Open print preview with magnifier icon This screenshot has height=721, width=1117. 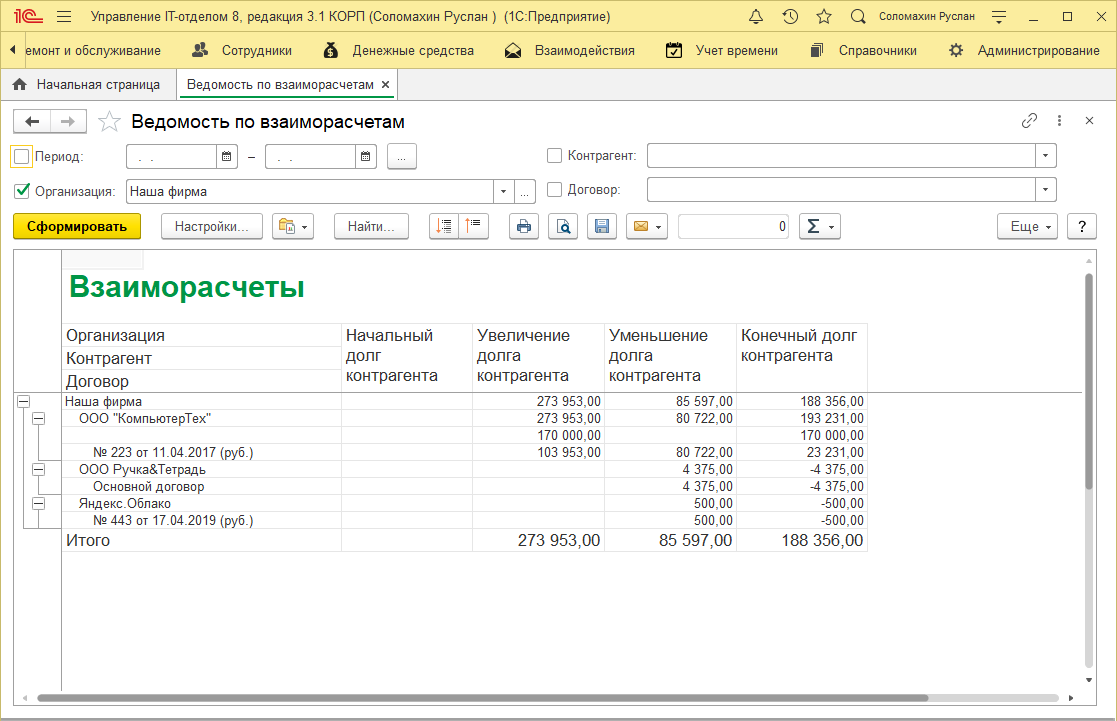point(563,227)
